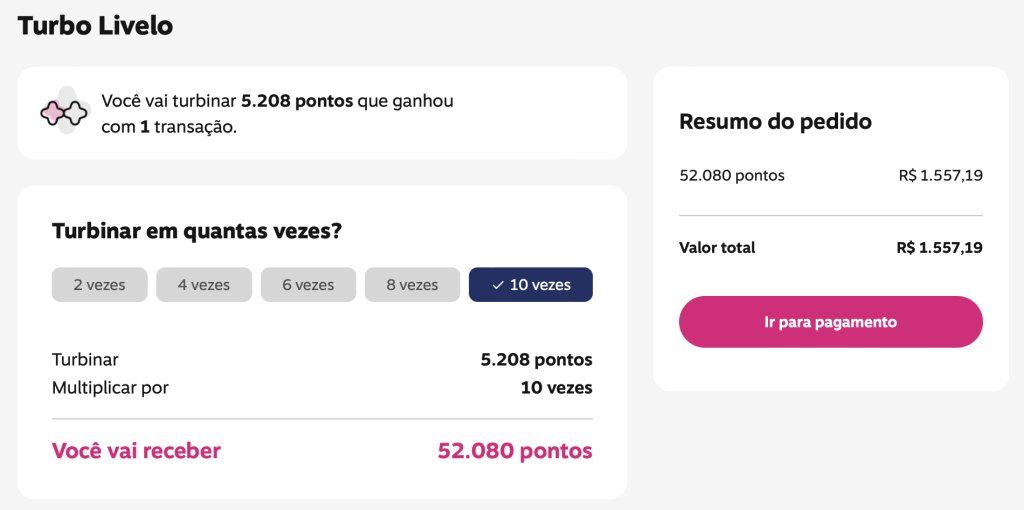
Task: Click the 5.208 pontos value beside Turbinar
Action: tap(536, 360)
